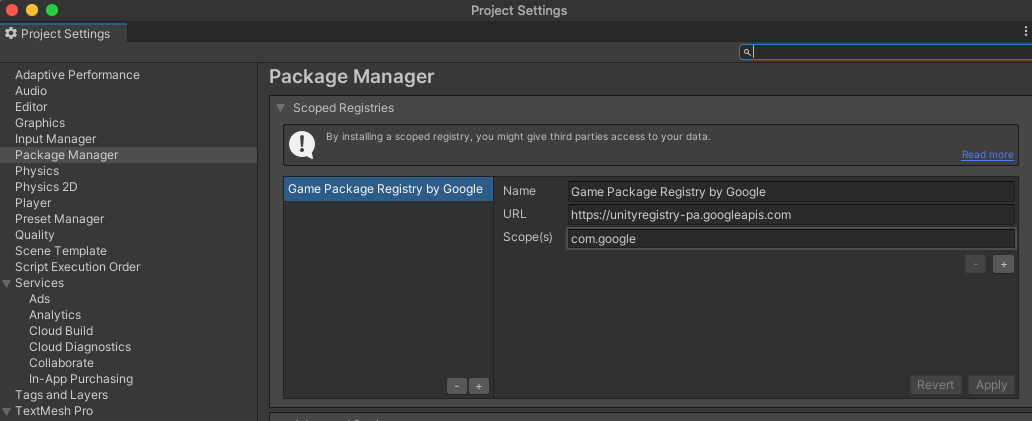This screenshot has width=1032, height=421.
Task: Open Preset Manager settings
Action: tap(59, 219)
